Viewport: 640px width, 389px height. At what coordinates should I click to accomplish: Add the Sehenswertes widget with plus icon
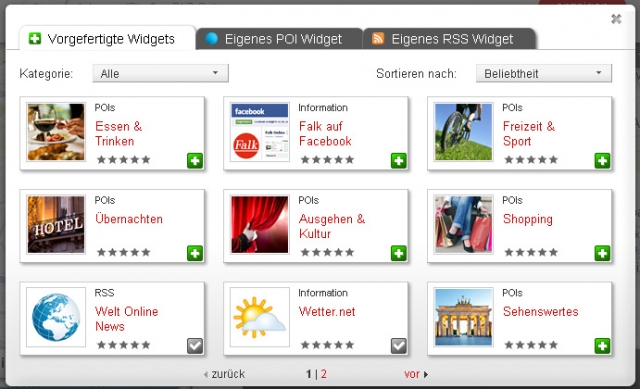point(602,346)
